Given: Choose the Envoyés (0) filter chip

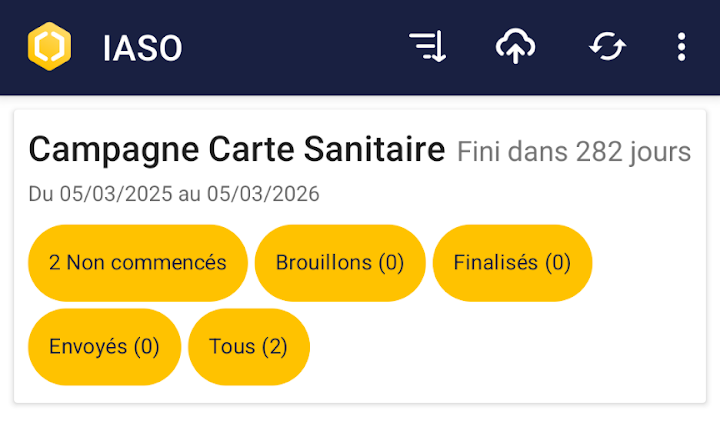Looking at the screenshot, I should tap(104, 347).
